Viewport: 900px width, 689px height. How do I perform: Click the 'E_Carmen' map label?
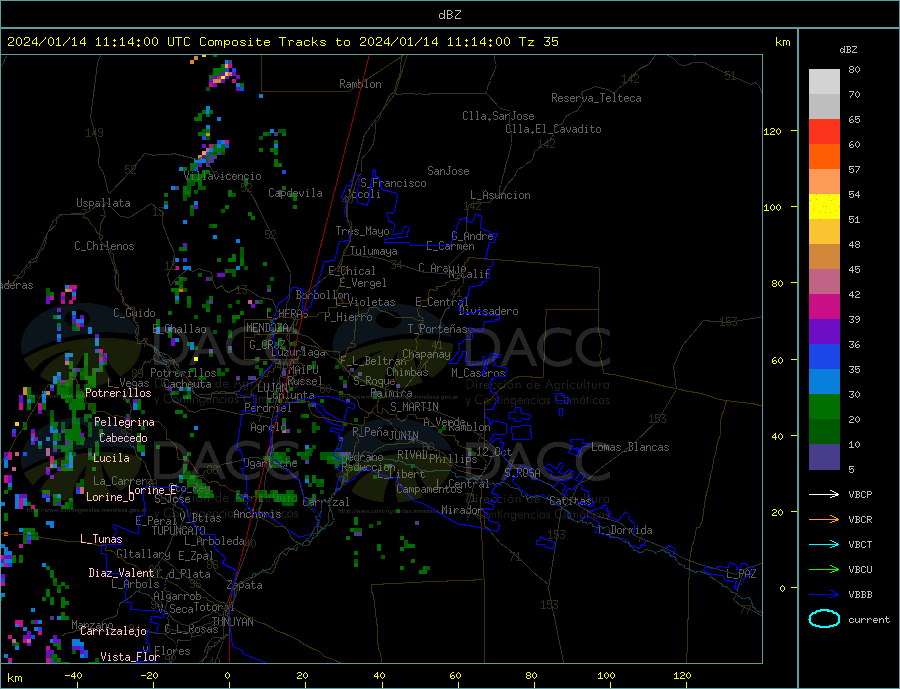(450, 246)
